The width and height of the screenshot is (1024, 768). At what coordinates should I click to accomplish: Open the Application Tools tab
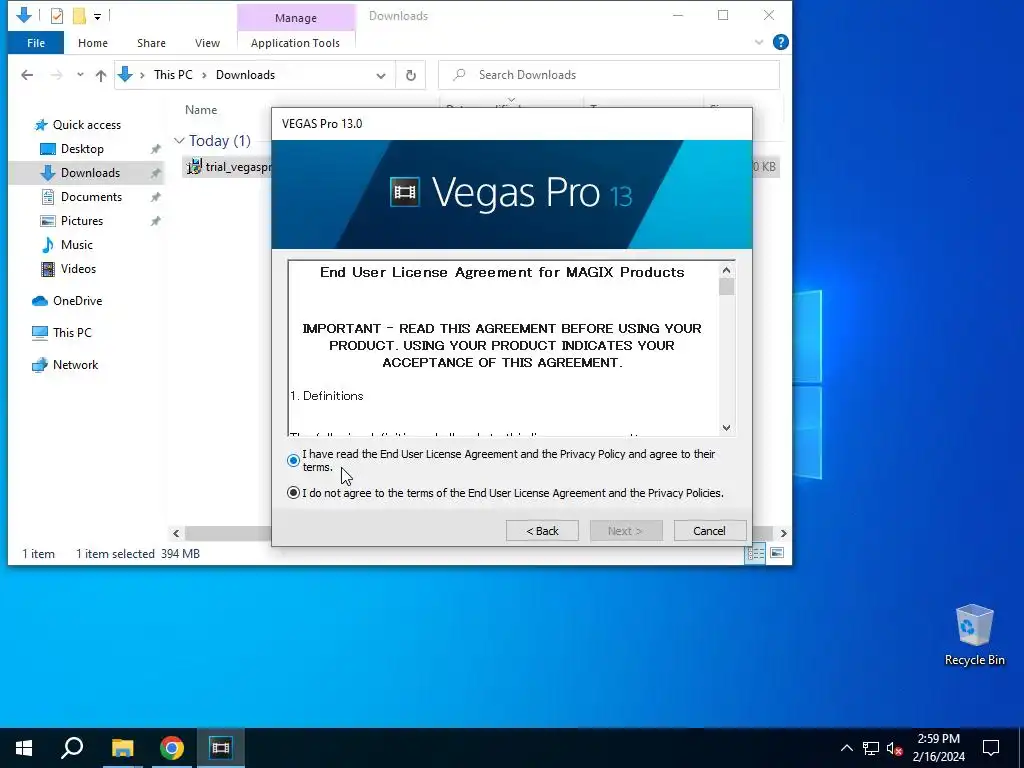coord(295,43)
